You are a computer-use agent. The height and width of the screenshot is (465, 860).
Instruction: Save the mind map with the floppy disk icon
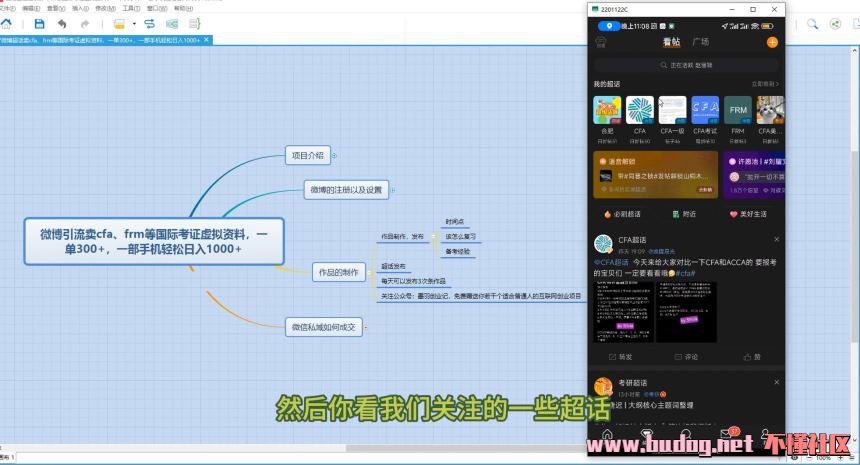click(39, 24)
